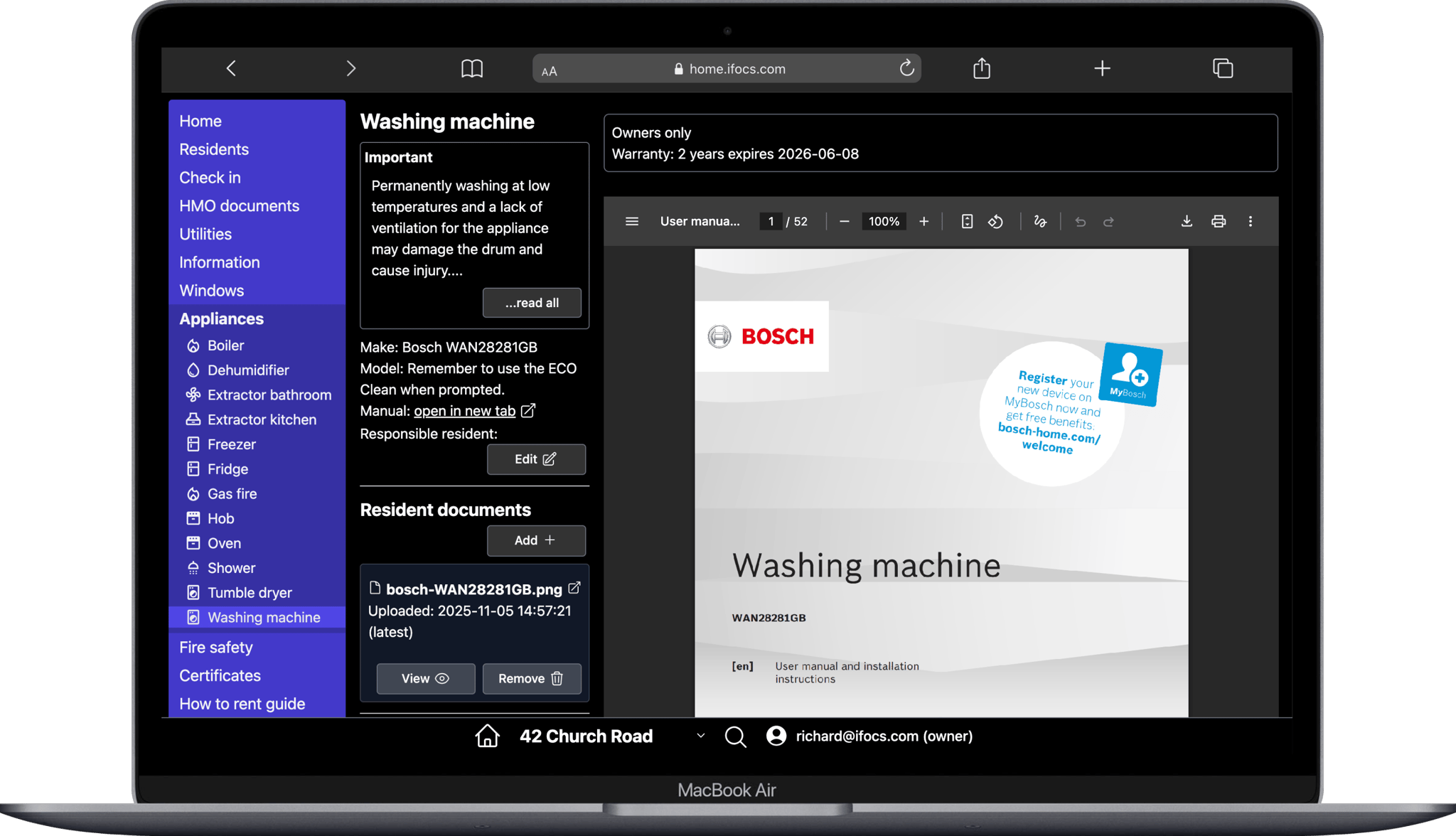Expand the property selector chevron
The width and height of the screenshot is (1456, 836).
(x=700, y=736)
